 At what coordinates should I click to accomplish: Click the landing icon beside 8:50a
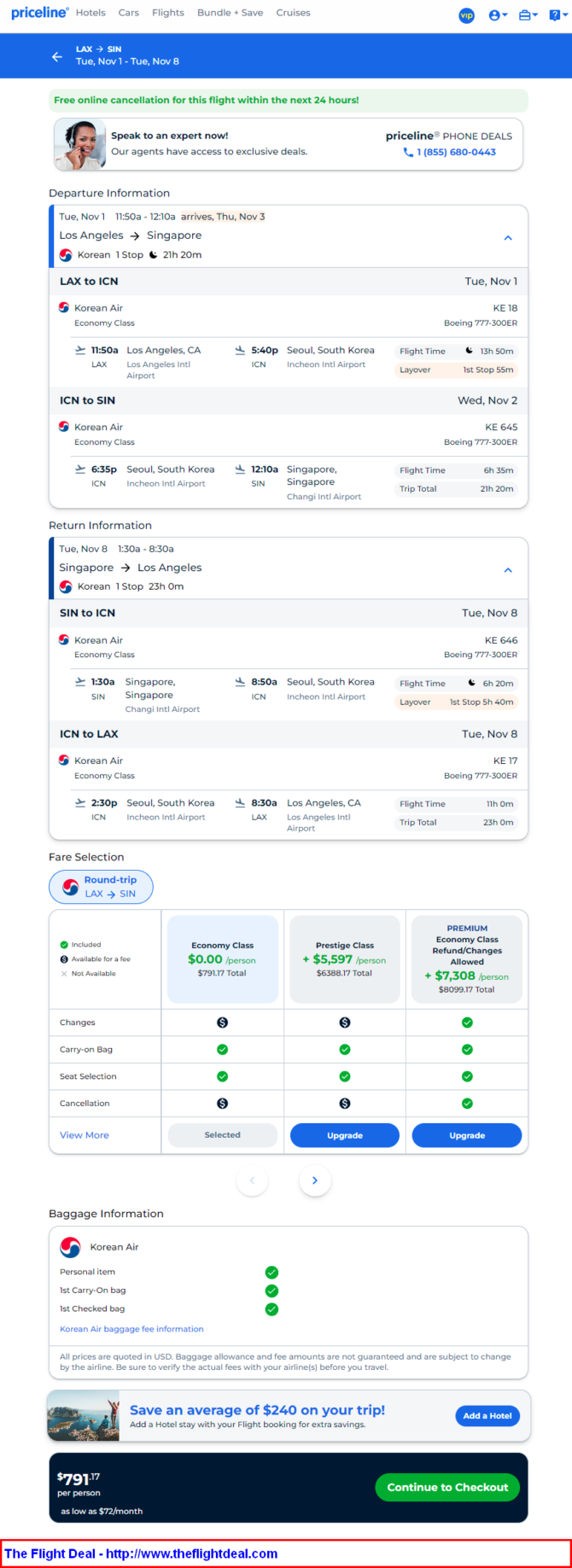(240, 682)
